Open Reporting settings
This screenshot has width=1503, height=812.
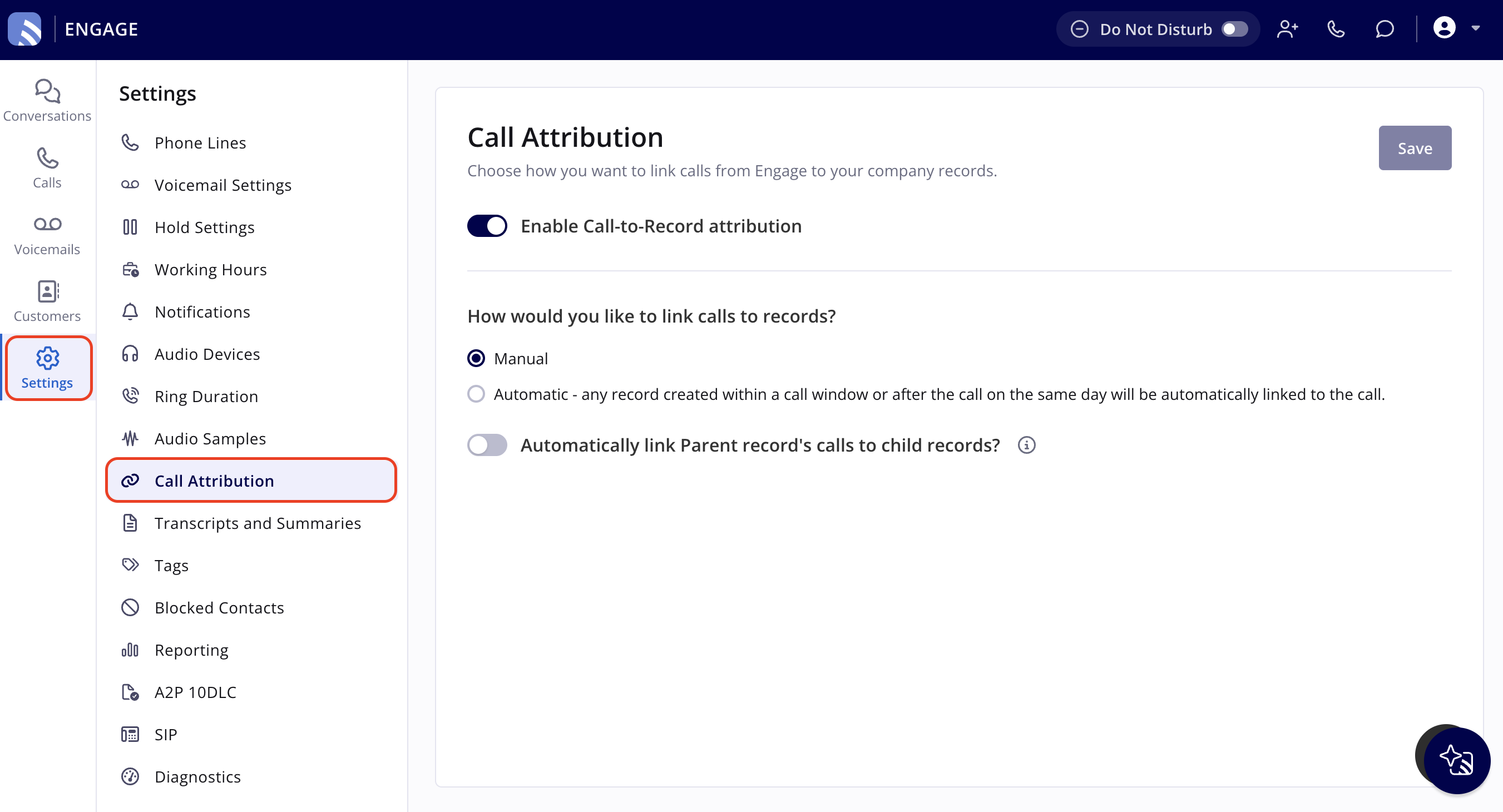pyautogui.click(x=251, y=650)
